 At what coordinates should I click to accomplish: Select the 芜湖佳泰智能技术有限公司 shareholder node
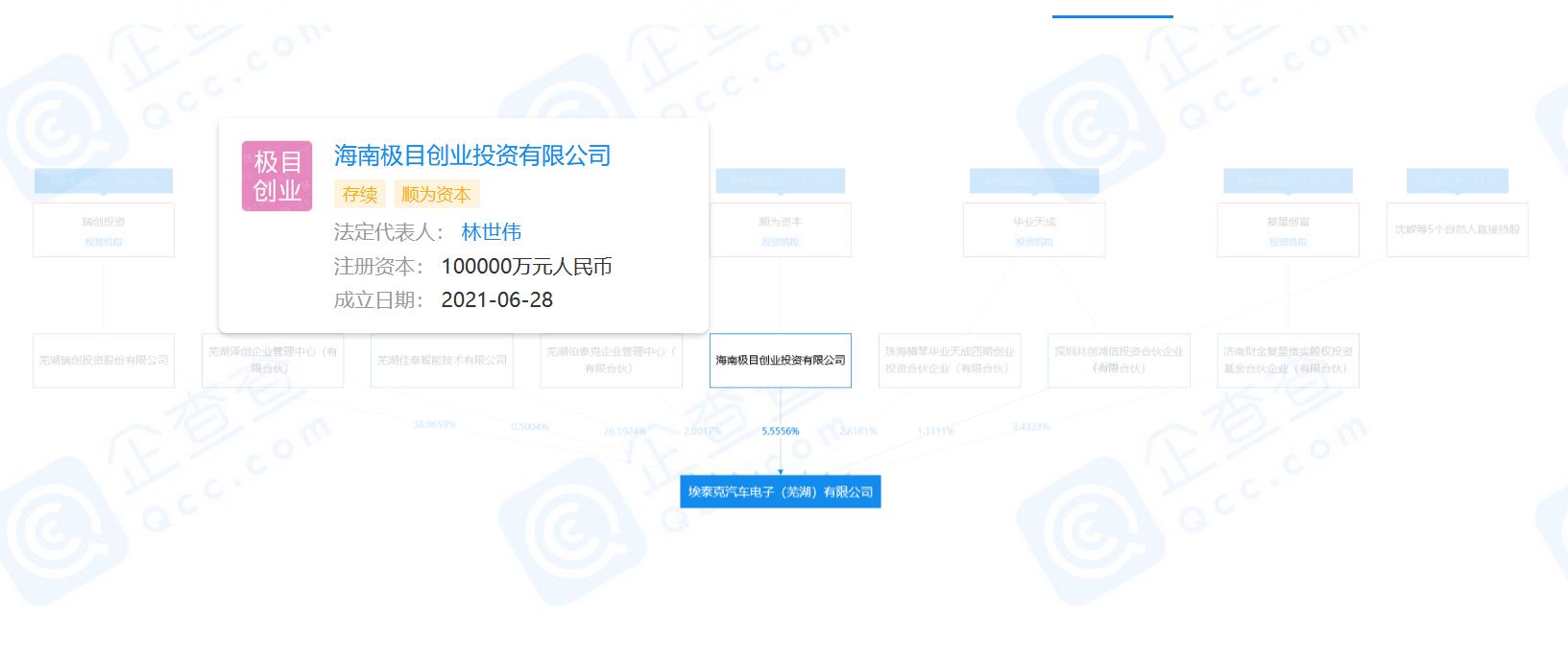(x=442, y=360)
